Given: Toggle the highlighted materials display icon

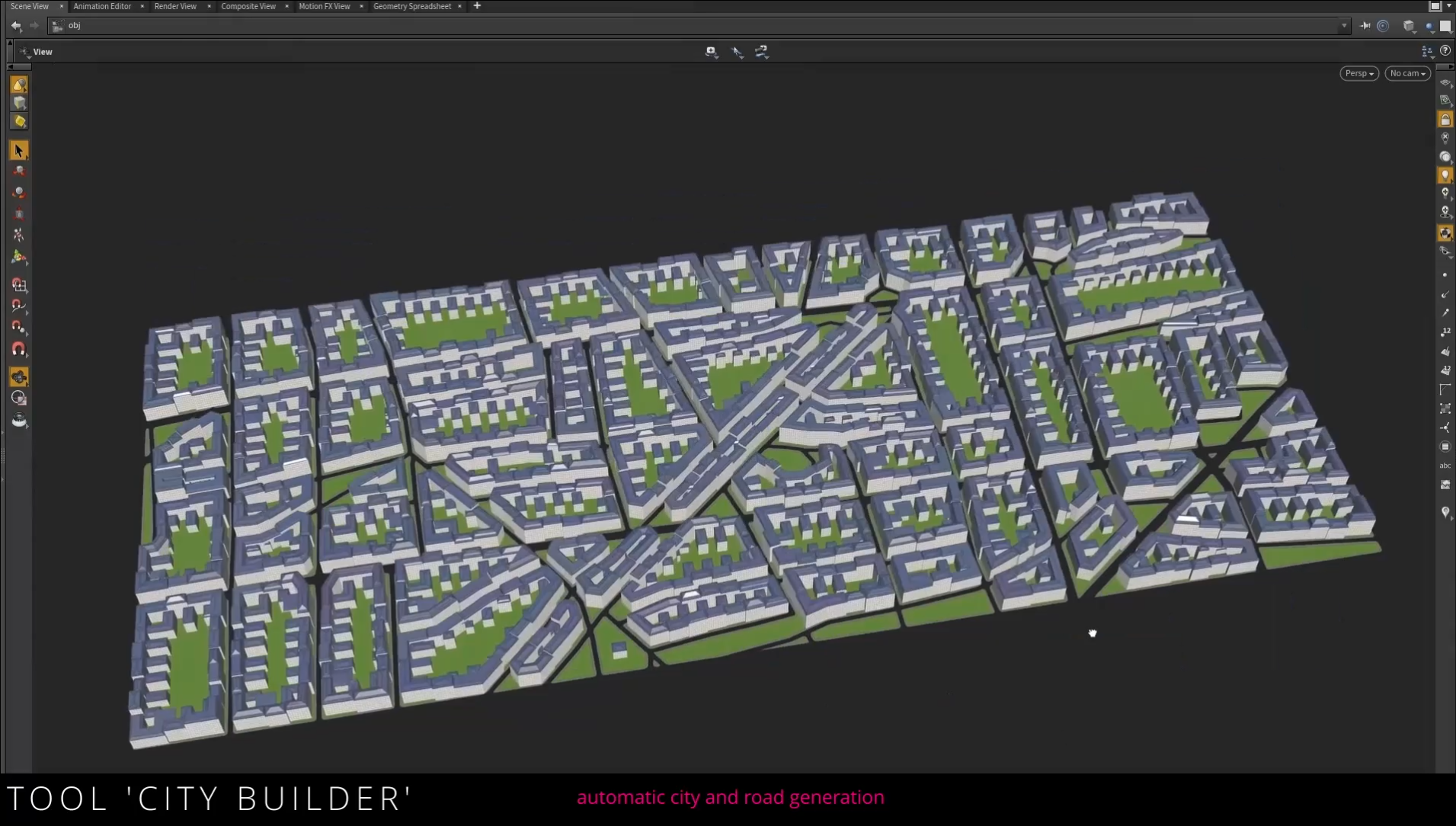Looking at the screenshot, I should 1445,233.
